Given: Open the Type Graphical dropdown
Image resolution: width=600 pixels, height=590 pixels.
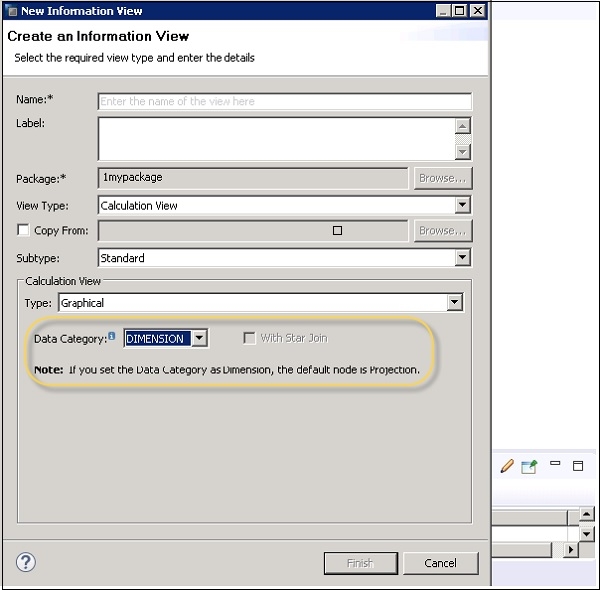Looking at the screenshot, I should pyautogui.click(x=455, y=302).
